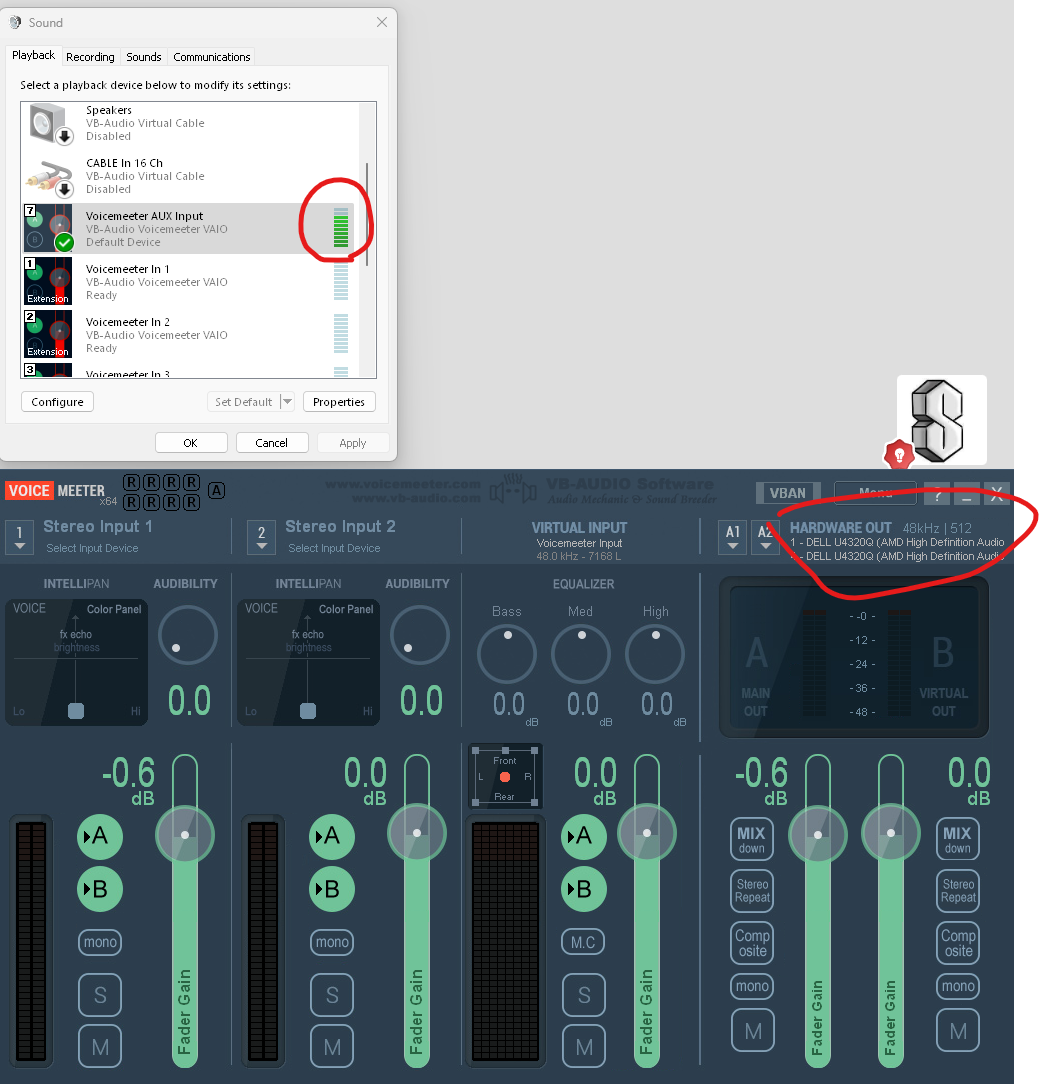The height and width of the screenshot is (1084, 1042).
Task: Toggle Composite on the B virtual bus
Action: coord(958,943)
